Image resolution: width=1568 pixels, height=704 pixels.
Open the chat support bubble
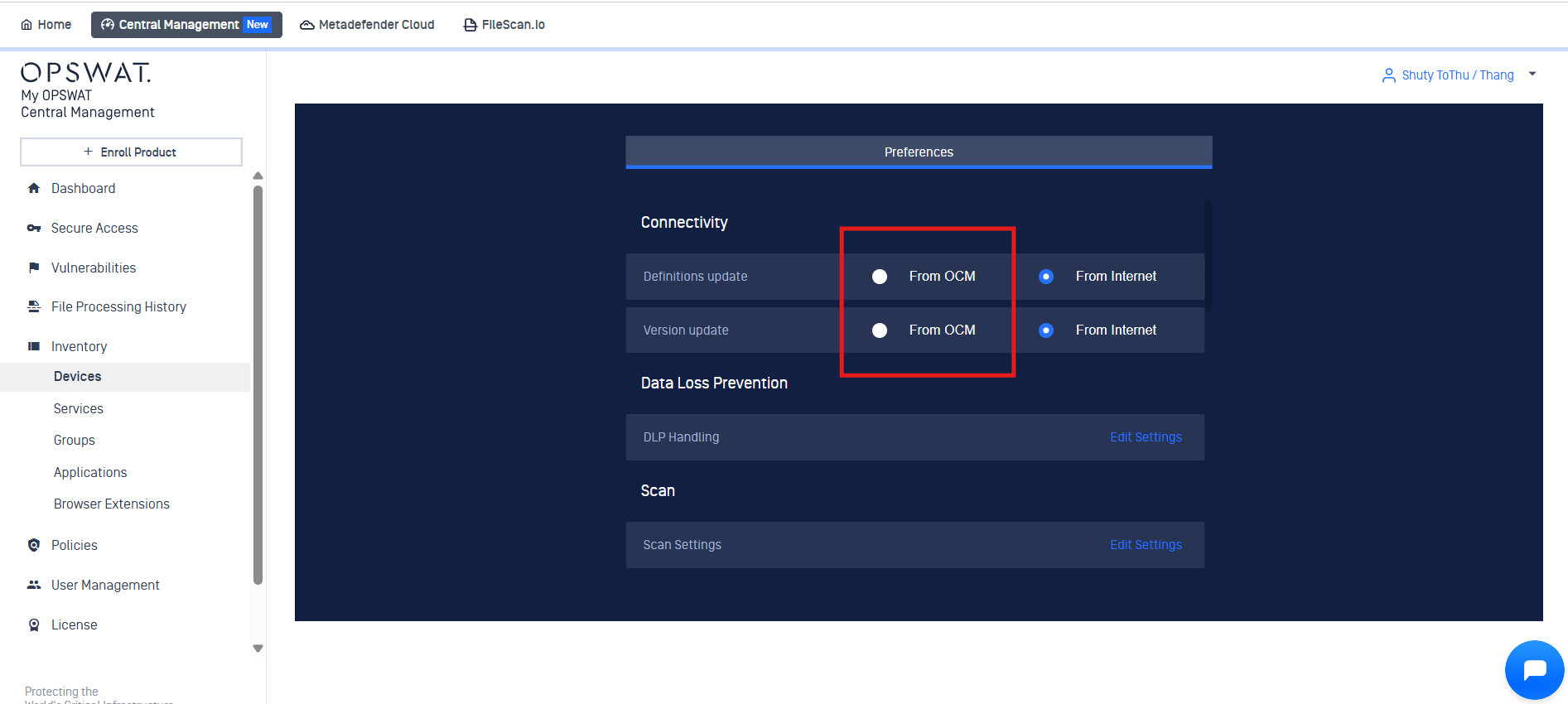click(1535, 670)
